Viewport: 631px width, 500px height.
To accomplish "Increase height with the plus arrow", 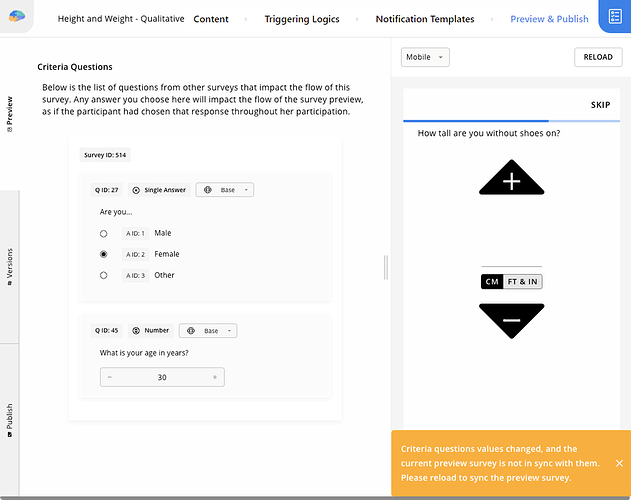I will click(x=511, y=178).
